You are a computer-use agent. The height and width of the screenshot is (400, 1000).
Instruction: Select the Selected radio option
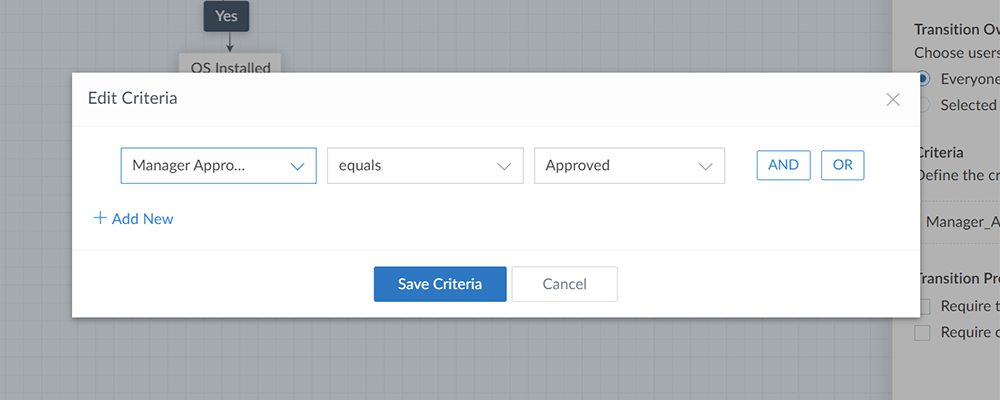[923, 105]
